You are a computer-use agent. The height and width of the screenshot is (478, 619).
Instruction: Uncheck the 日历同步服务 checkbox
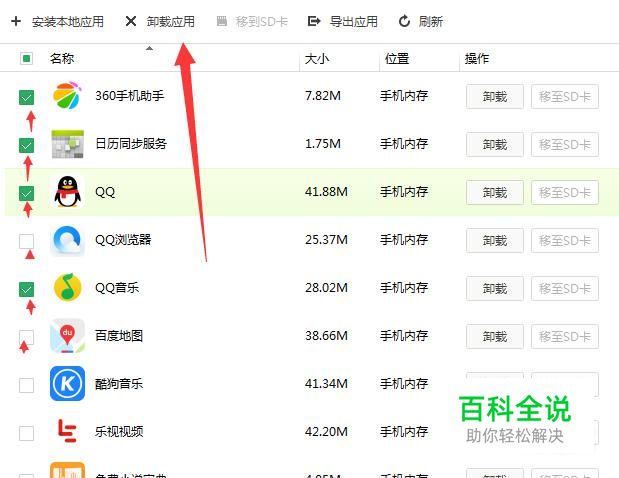(x=26, y=145)
